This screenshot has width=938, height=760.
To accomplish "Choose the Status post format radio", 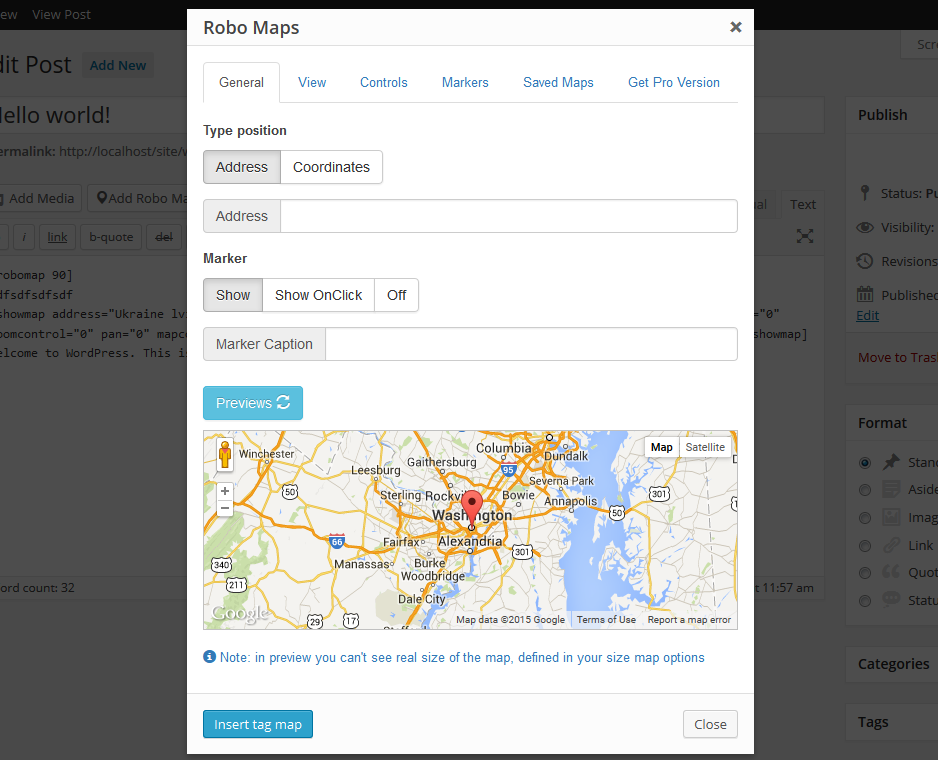I will coord(864,600).
